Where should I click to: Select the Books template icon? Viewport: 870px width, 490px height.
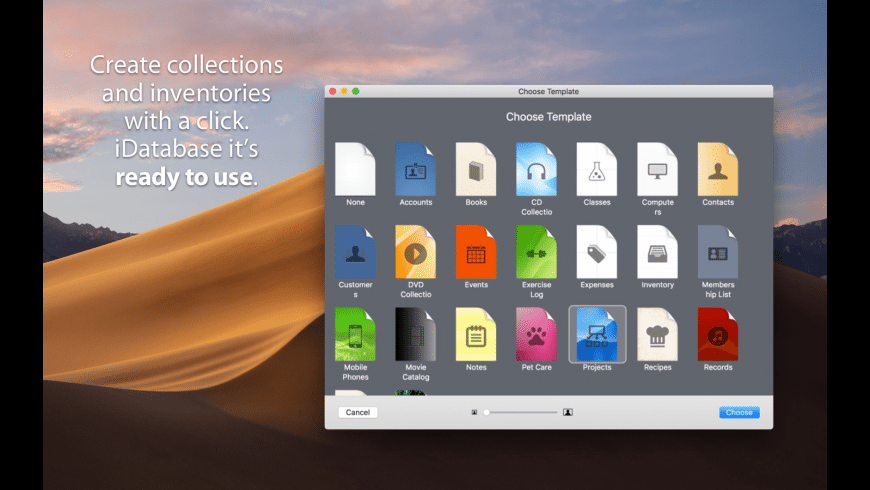coord(476,169)
